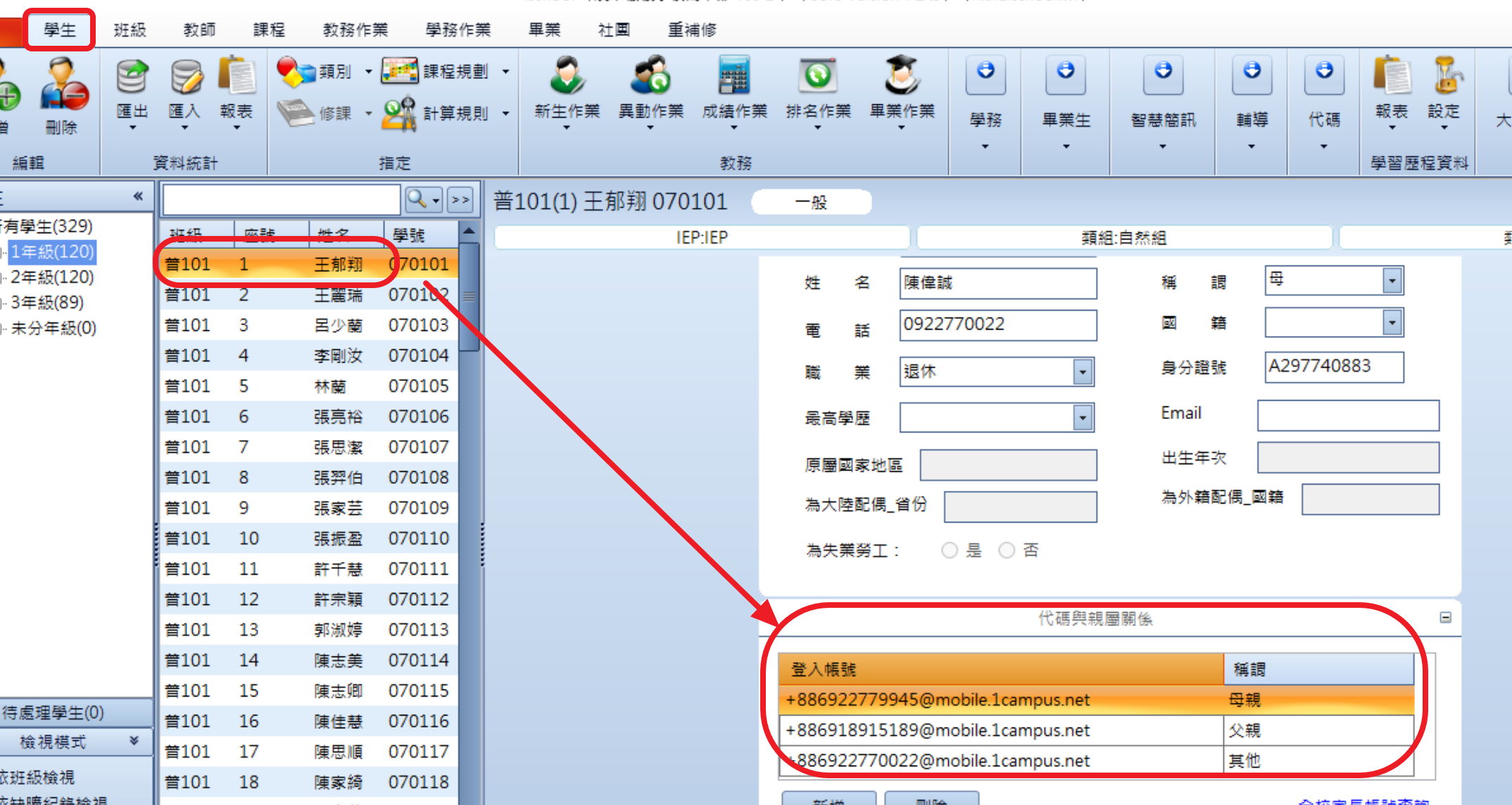Switch to the 社團 tab

614,30
